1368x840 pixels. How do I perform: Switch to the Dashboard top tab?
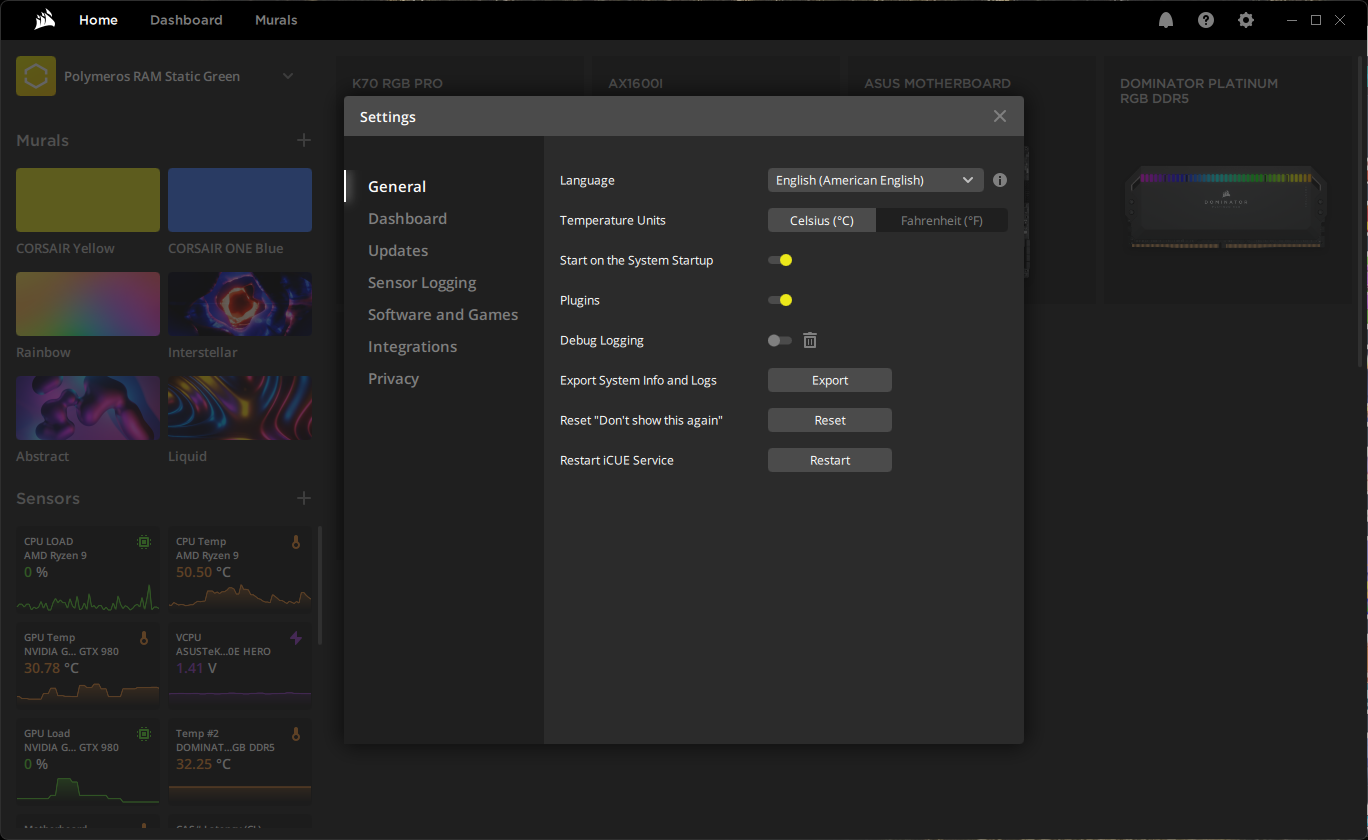tap(186, 20)
